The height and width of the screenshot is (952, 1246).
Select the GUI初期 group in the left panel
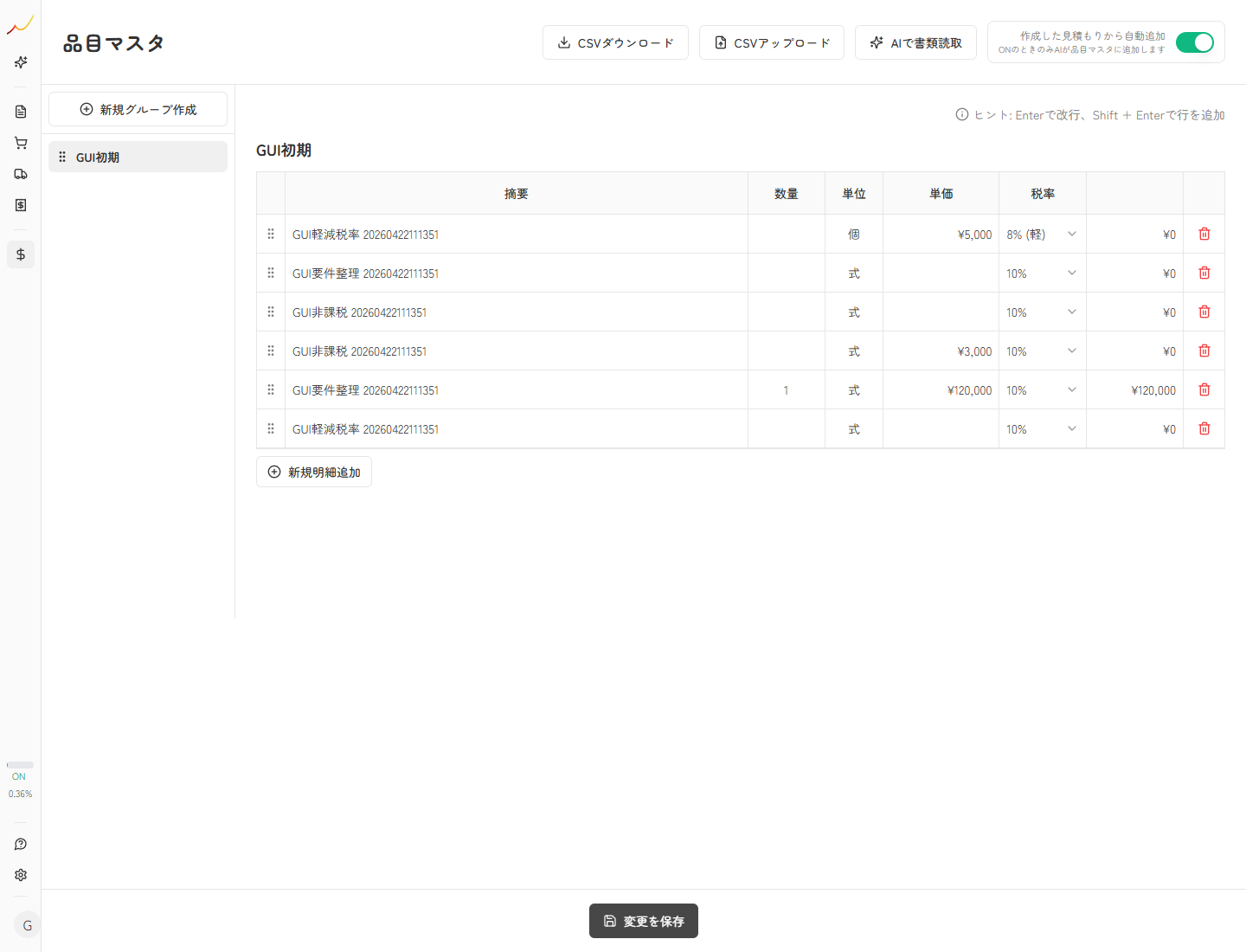pos(138,157)
